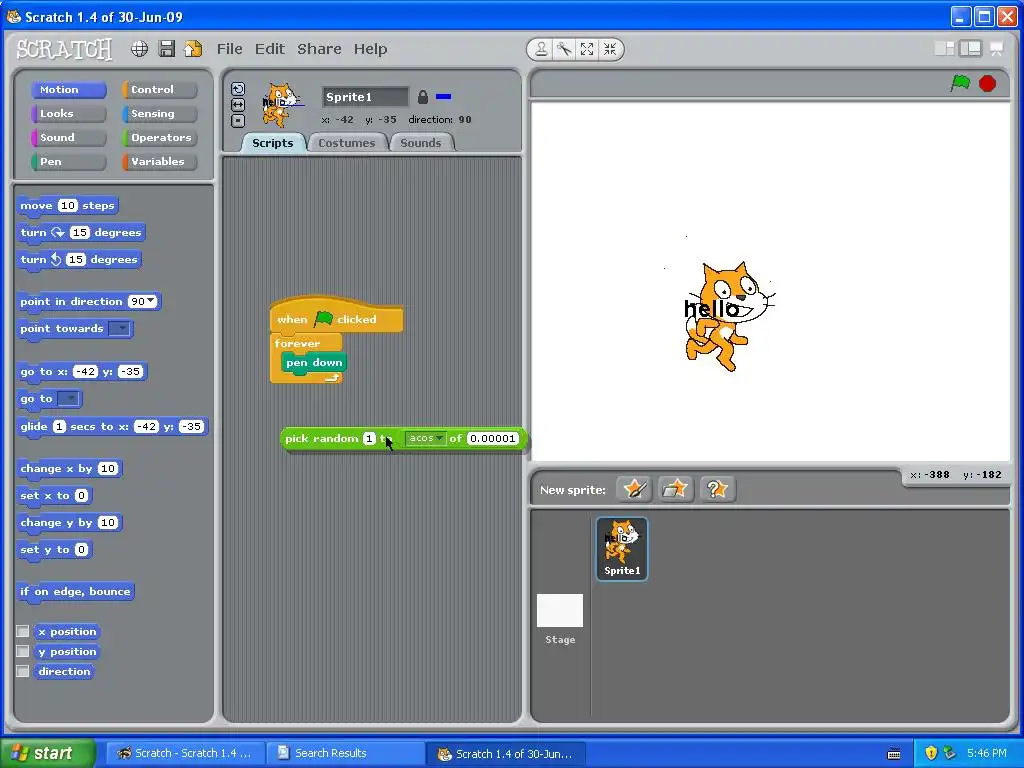Click the security shield tray icon

[931, 753]
